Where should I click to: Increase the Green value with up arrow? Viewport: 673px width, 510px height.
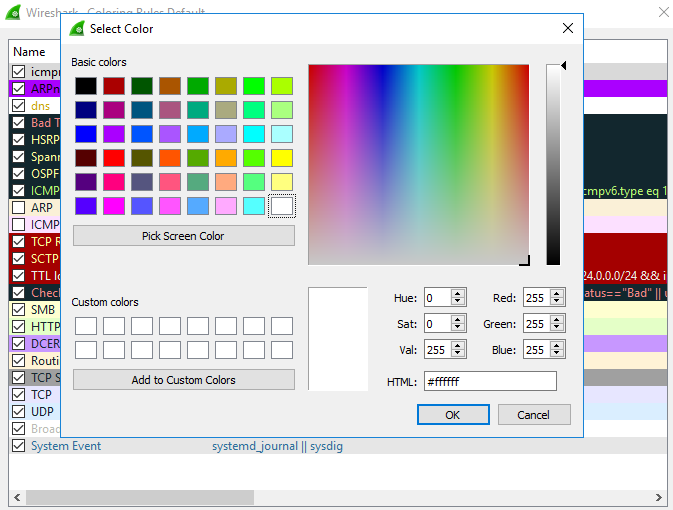coord(557,319)
